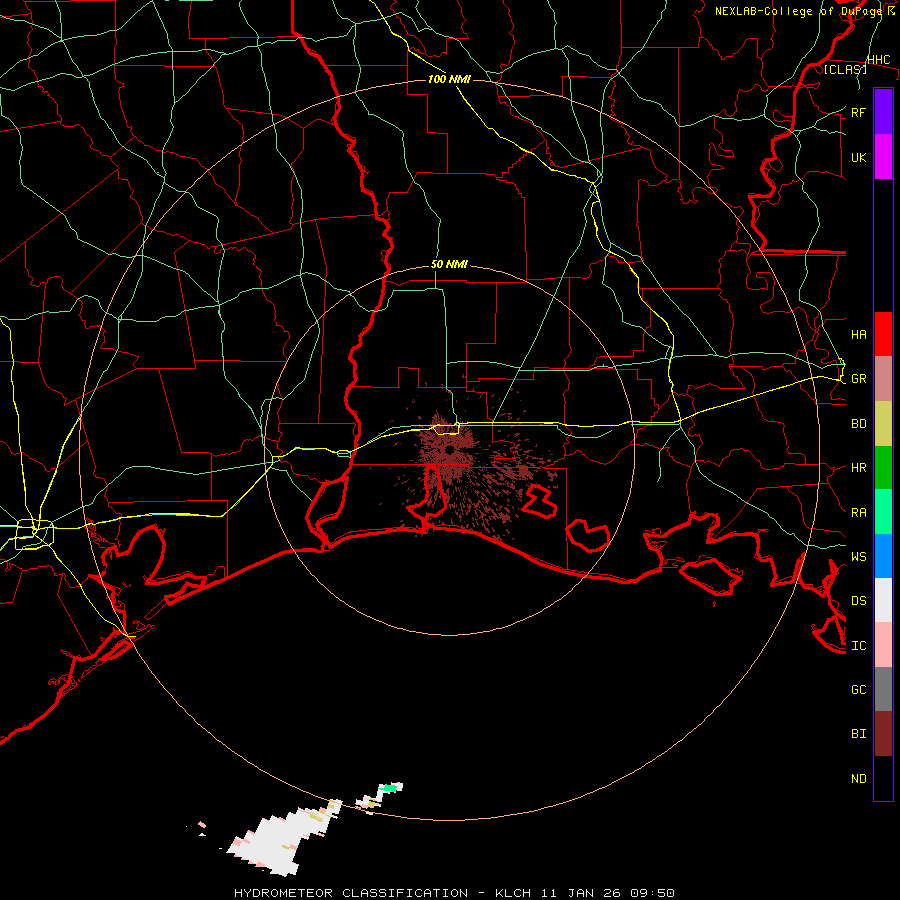
Task: Click the small green rain echo offshore
Action: click(390, 788)
